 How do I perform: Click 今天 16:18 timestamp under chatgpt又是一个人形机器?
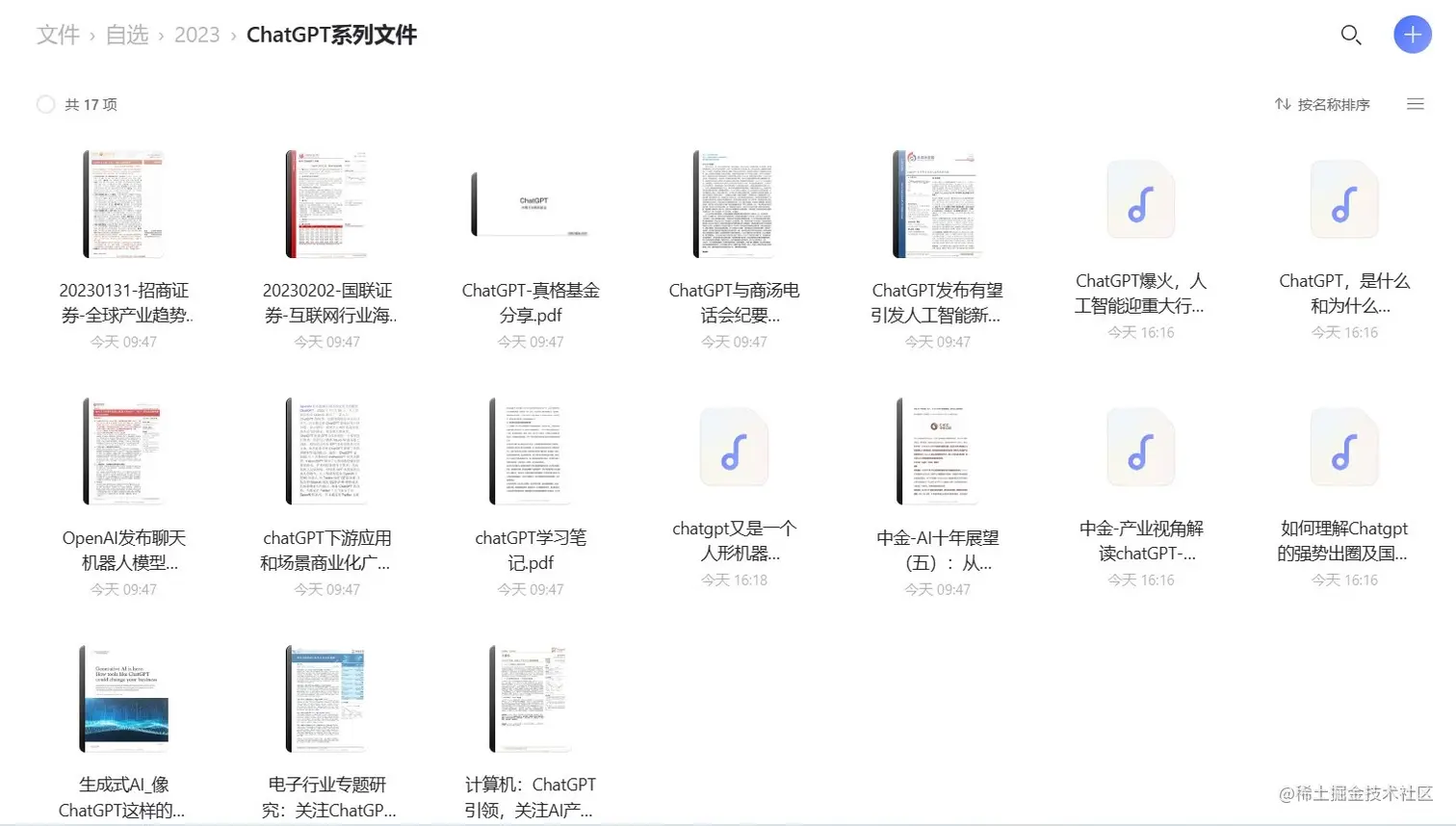click(x=734, y=580)
